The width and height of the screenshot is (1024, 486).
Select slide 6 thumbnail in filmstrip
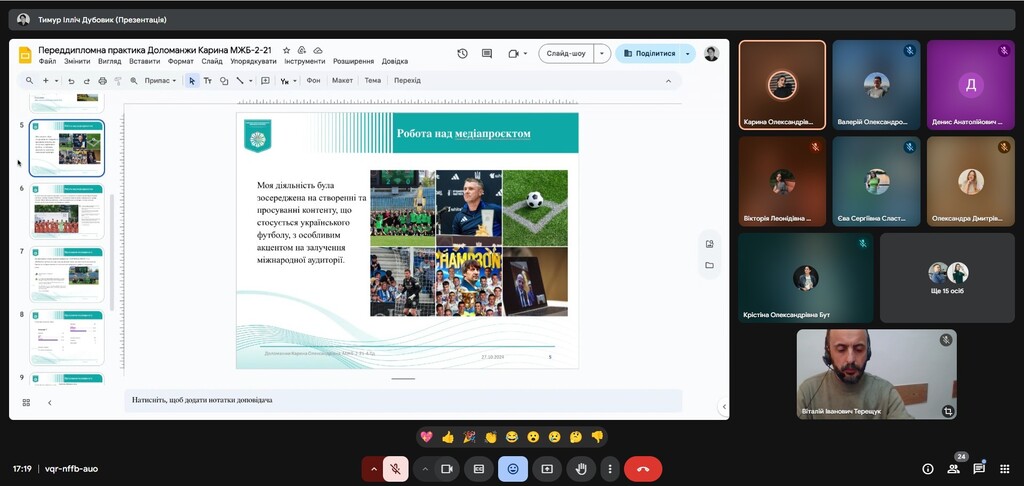(67, 211)
